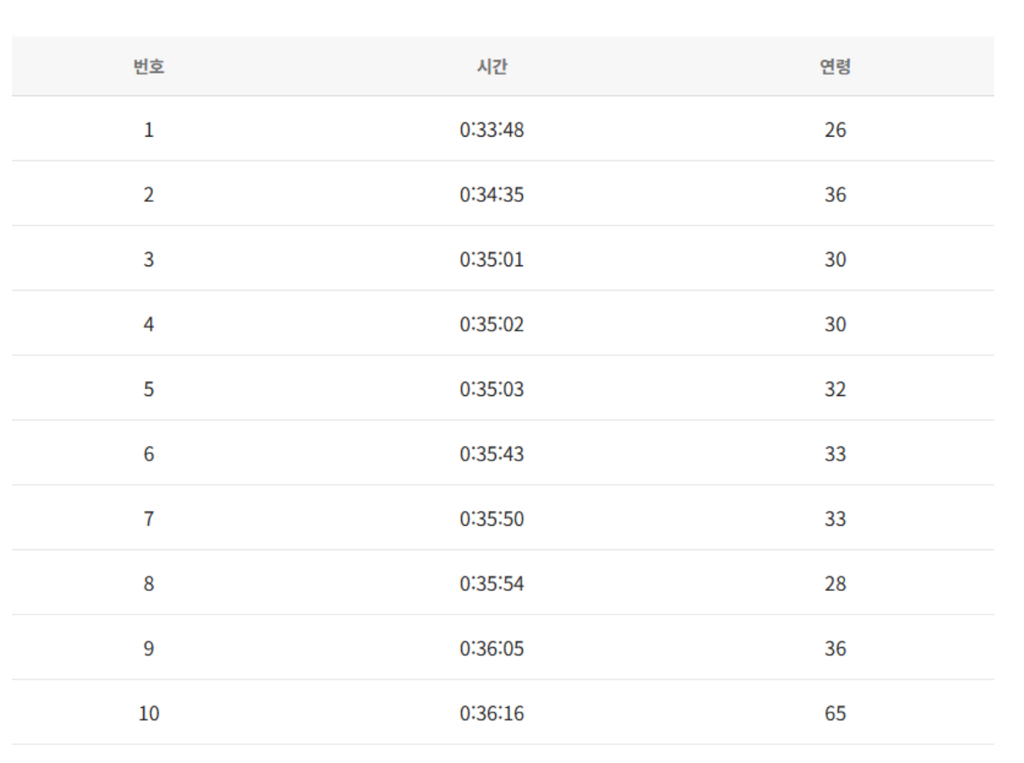
Task: Click the time value 0:35:43
Action: (492, 454)
